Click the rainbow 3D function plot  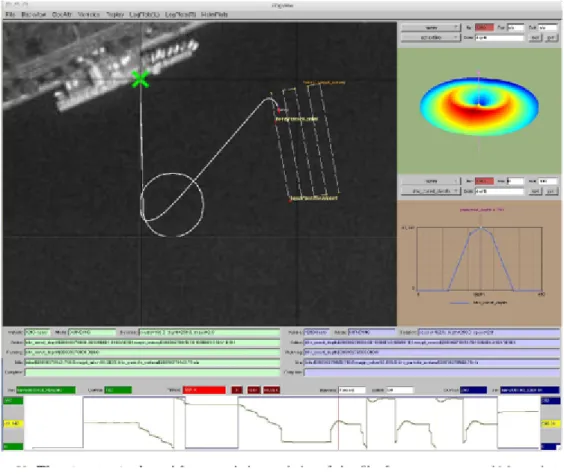pos(479,106)
